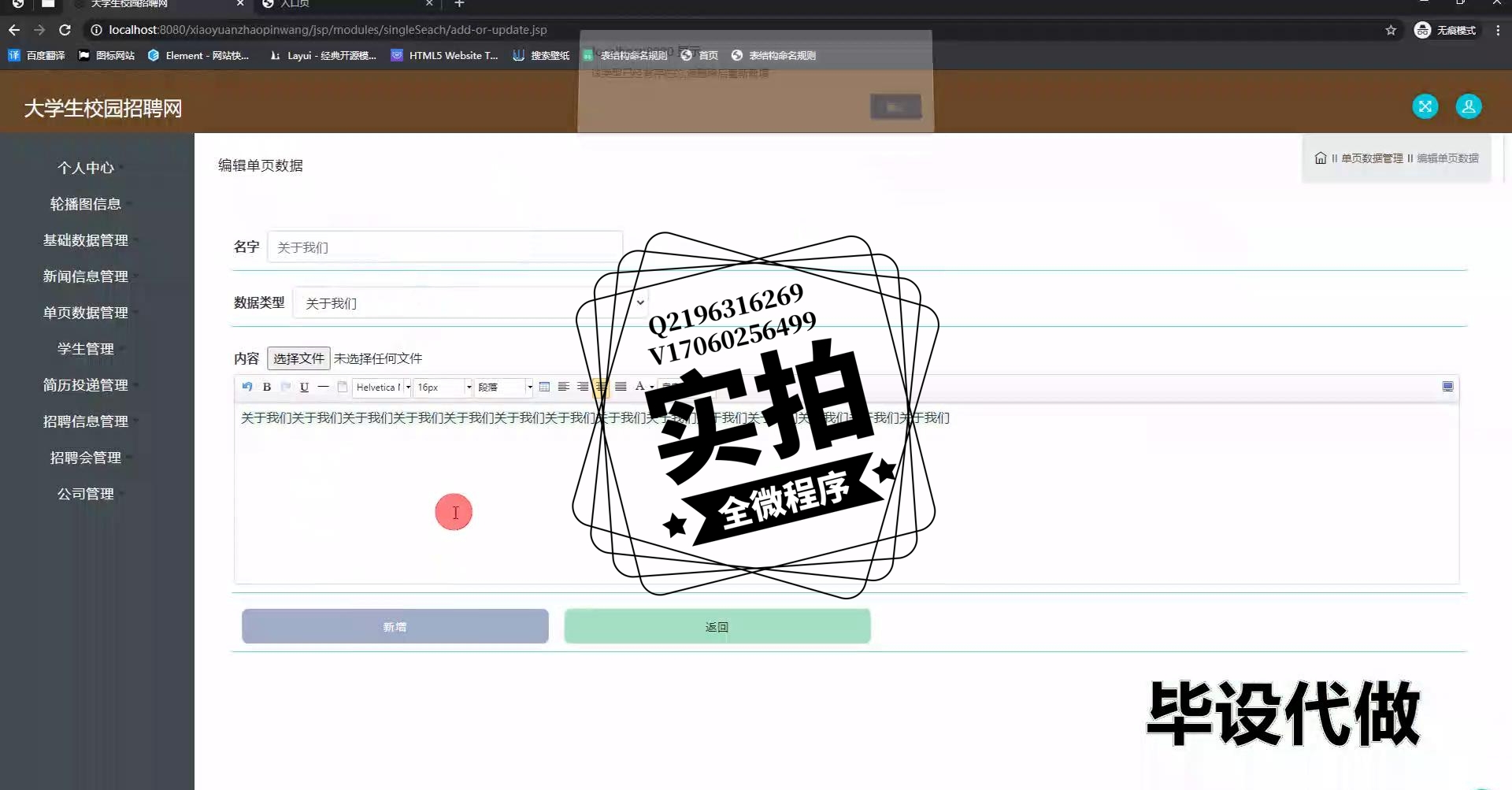Align text right in editor

point(583,387)
